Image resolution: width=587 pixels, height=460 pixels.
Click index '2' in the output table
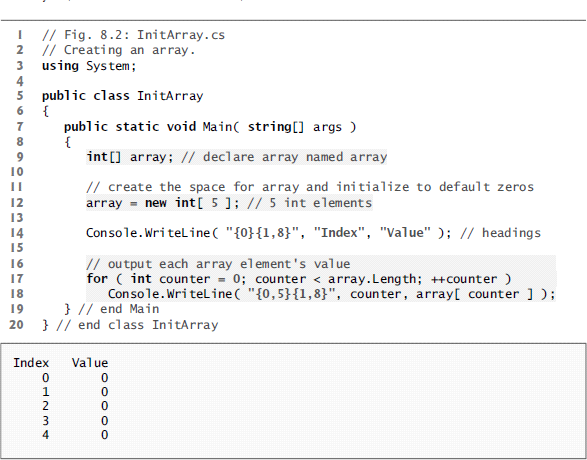(x=45, y=406)
